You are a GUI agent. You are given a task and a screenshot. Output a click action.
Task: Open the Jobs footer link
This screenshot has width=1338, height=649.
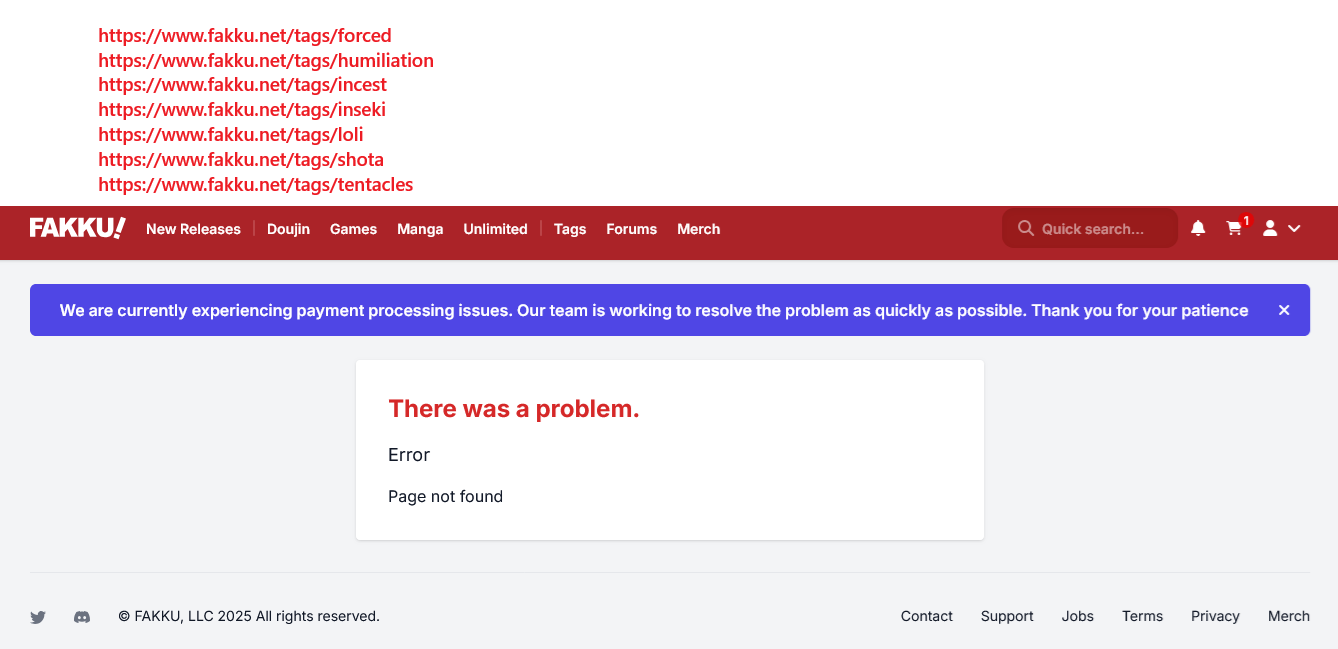[x=1077, y=616]
